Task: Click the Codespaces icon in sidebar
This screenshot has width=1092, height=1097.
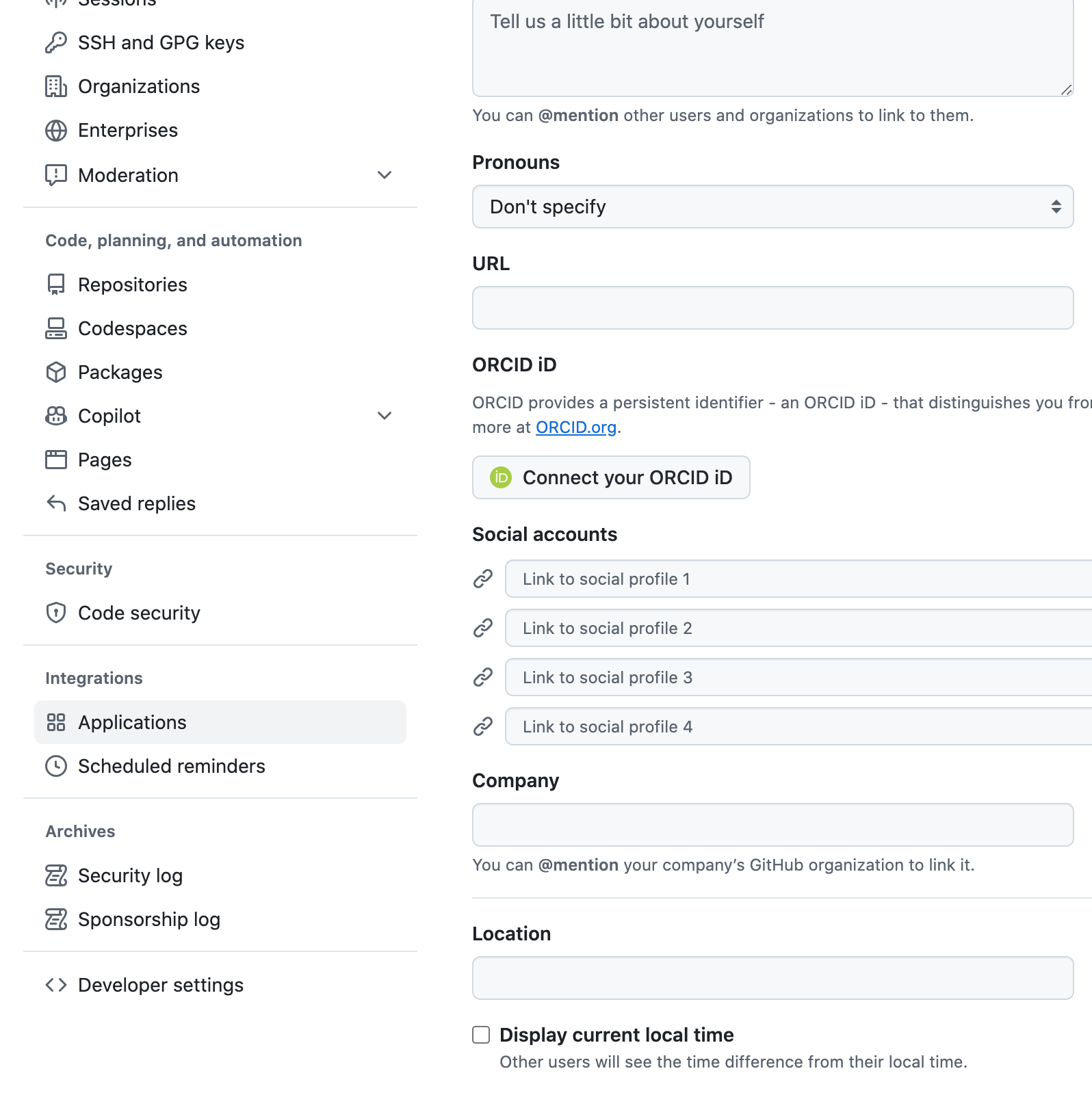Action: coord(56,328)
